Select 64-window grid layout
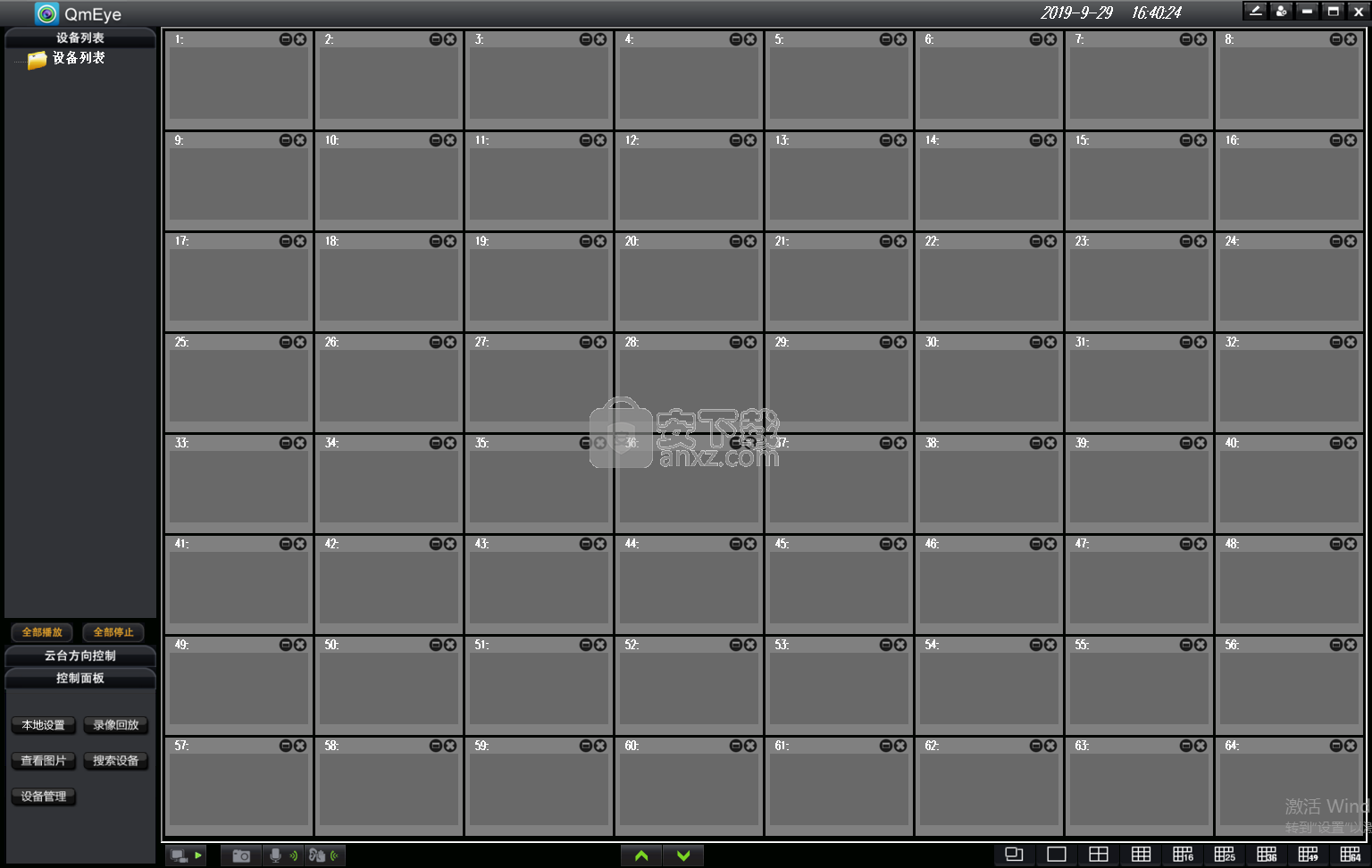 click(1351, 855)
